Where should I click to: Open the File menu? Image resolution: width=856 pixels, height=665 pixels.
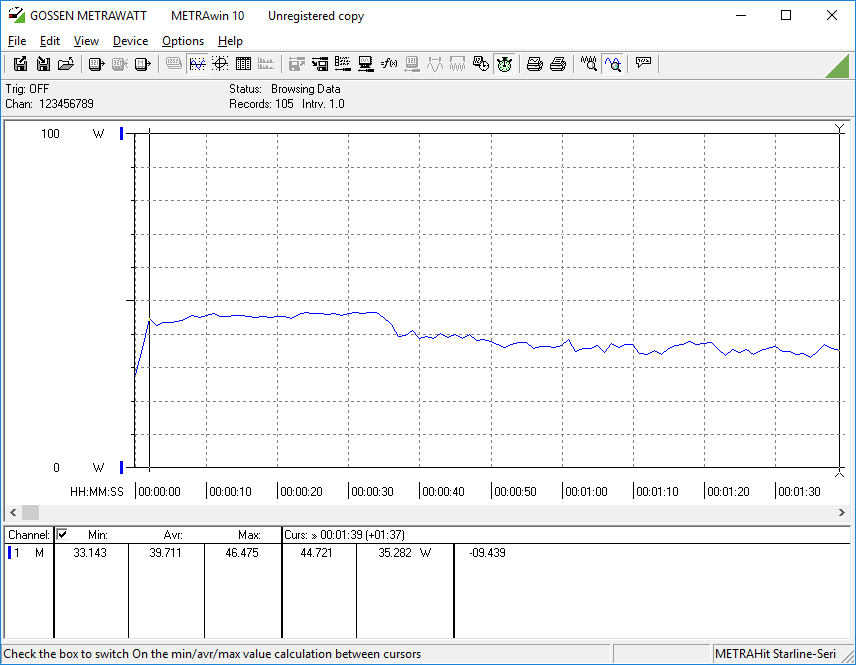click(17, 41)
